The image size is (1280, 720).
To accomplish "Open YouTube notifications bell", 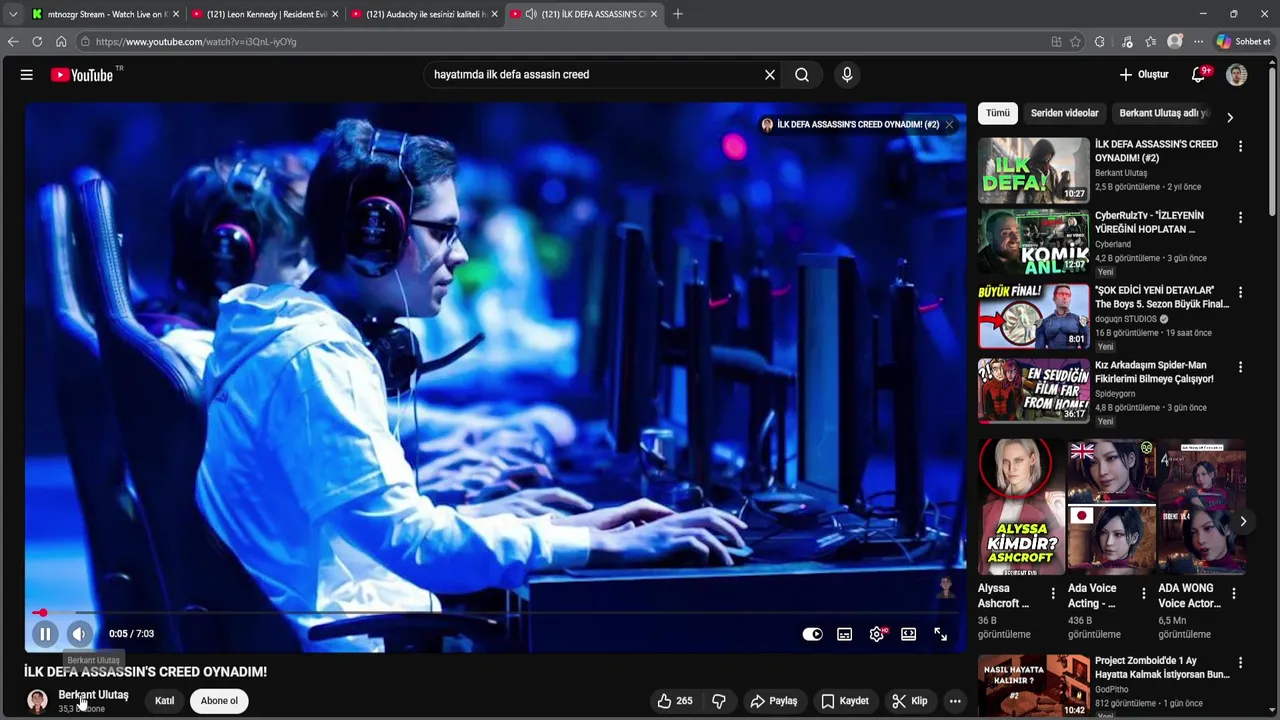I will point(1199,75).
